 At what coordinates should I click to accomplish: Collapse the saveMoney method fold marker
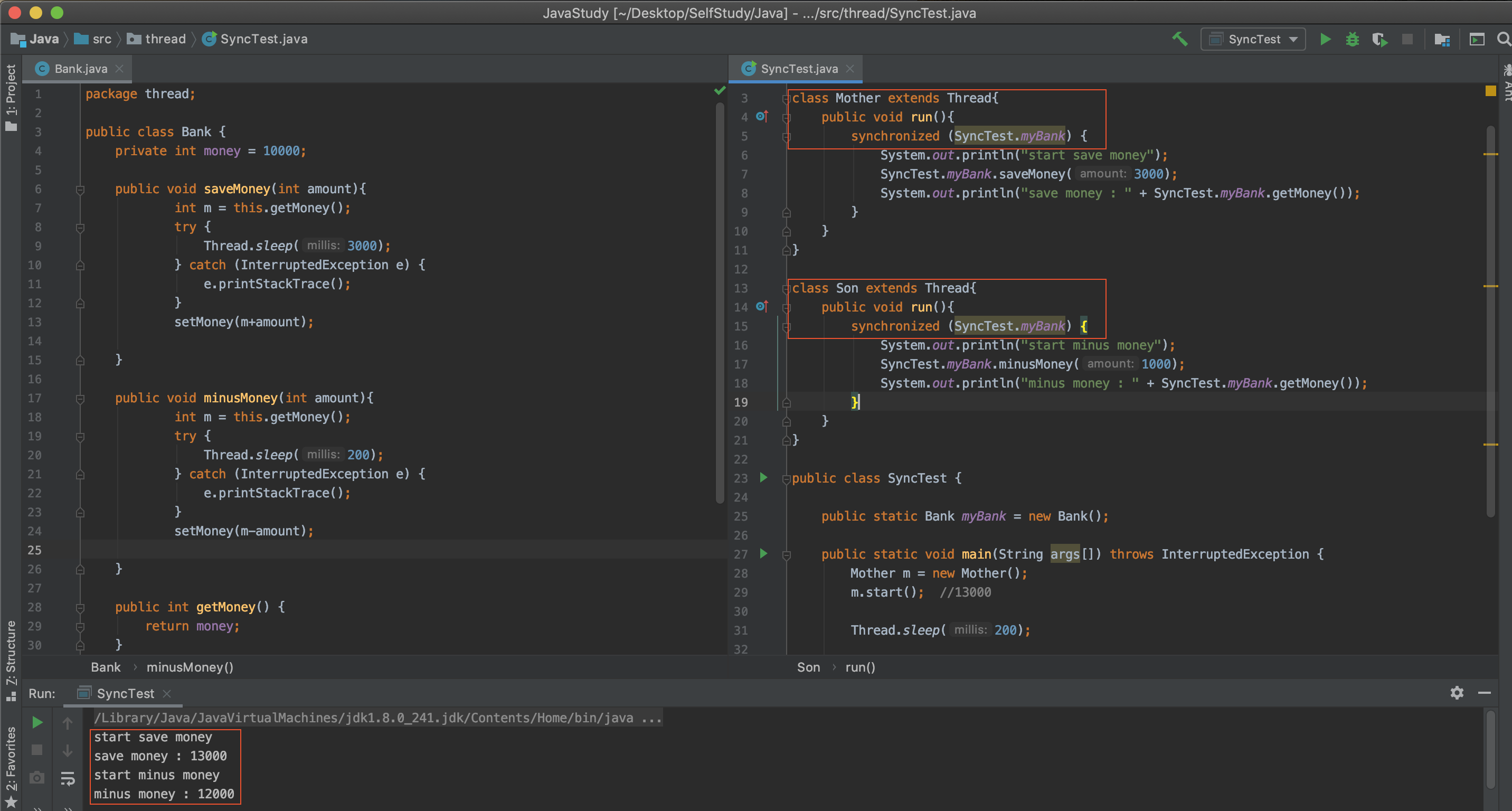click(80, 190)
